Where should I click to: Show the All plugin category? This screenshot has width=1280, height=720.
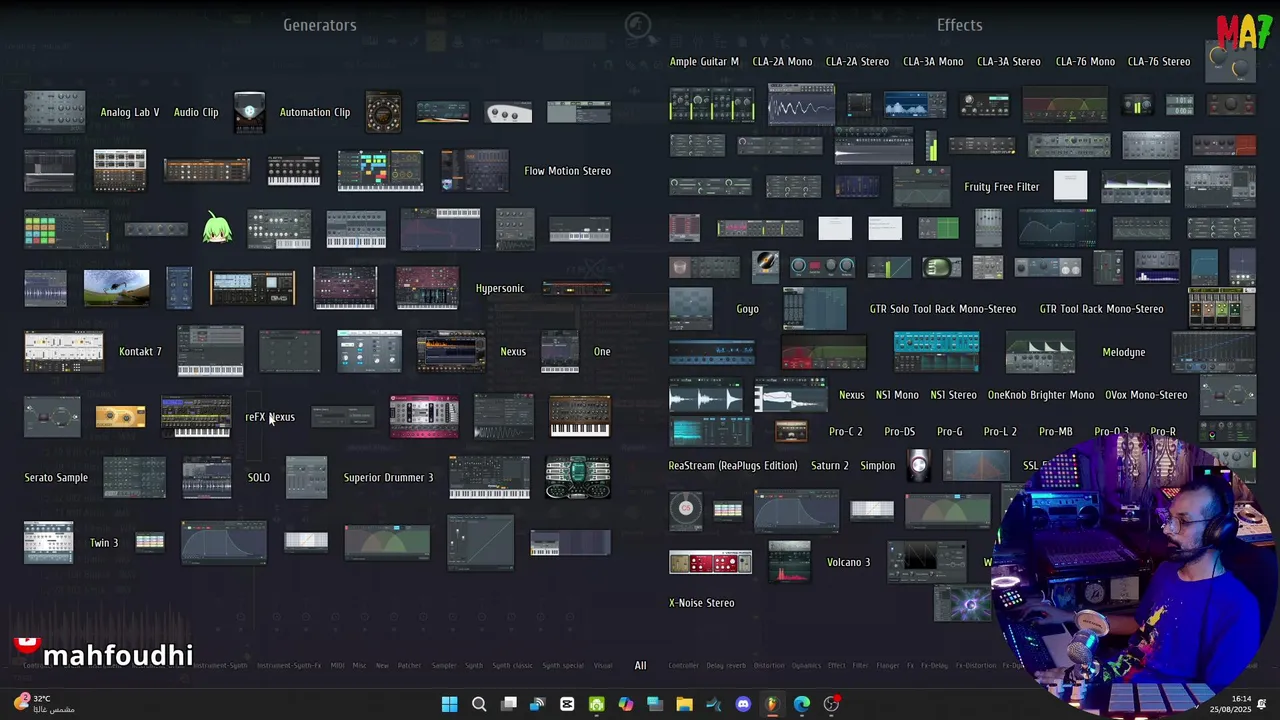pyautogui.click(x=640, y=665)
